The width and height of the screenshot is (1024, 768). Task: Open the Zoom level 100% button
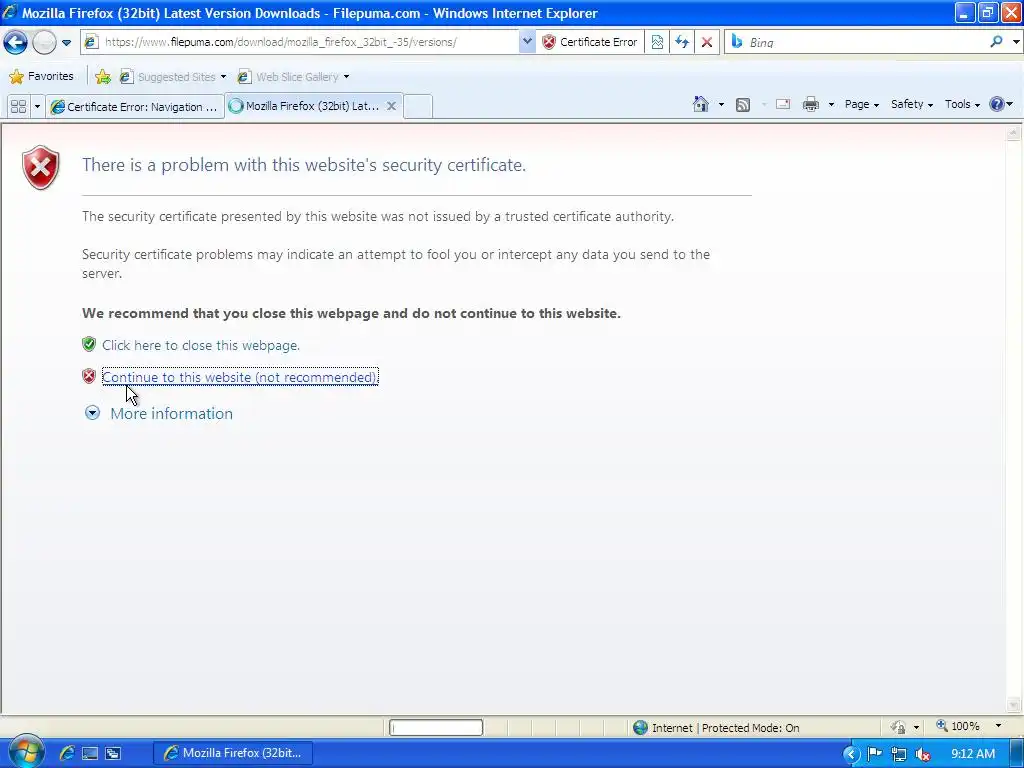[957, 726]
